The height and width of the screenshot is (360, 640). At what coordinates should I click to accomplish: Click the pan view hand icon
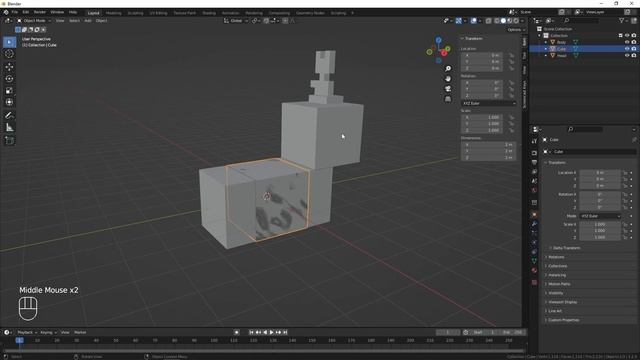[448, 79]
